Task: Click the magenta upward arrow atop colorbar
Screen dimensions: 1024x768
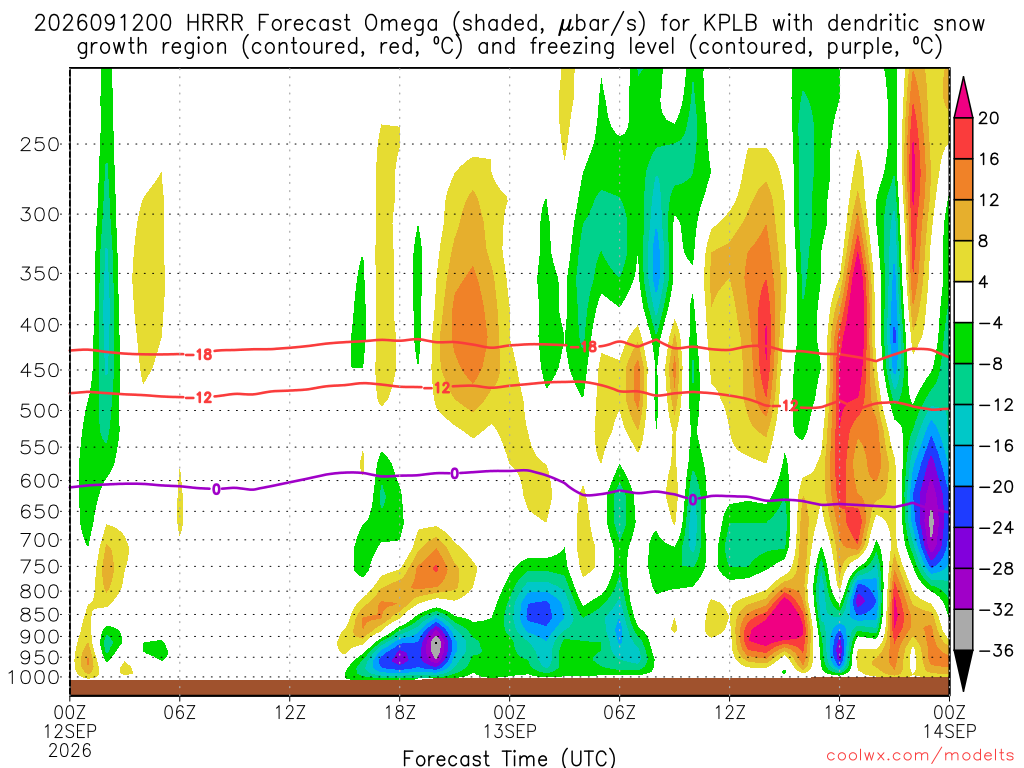Action: click(x=963, y=98)
